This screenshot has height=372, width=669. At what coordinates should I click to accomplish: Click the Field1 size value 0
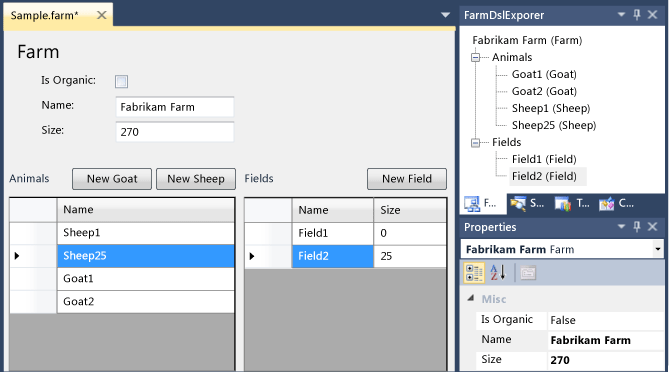click(410, 233)
